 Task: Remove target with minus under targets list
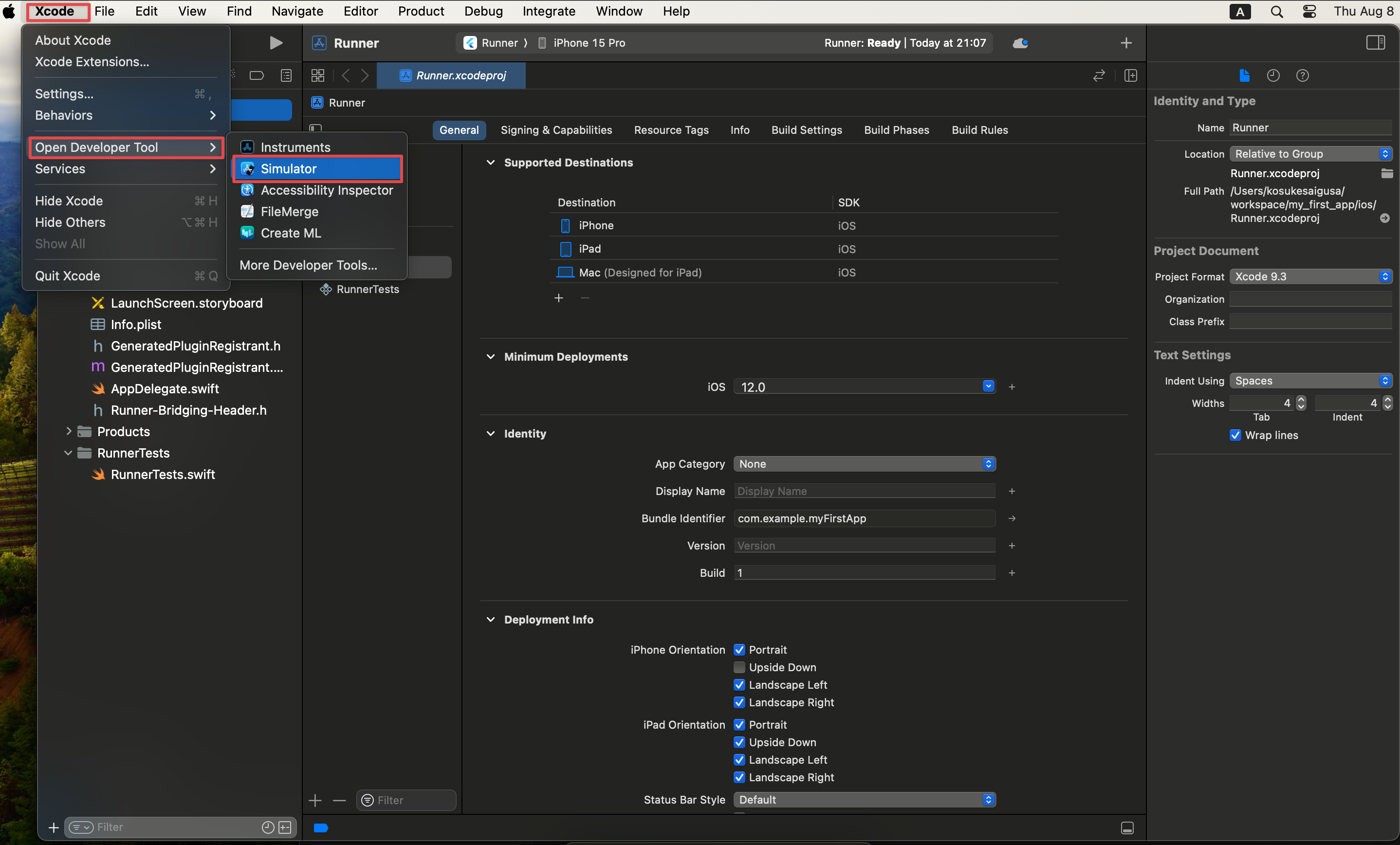point(339,800)
